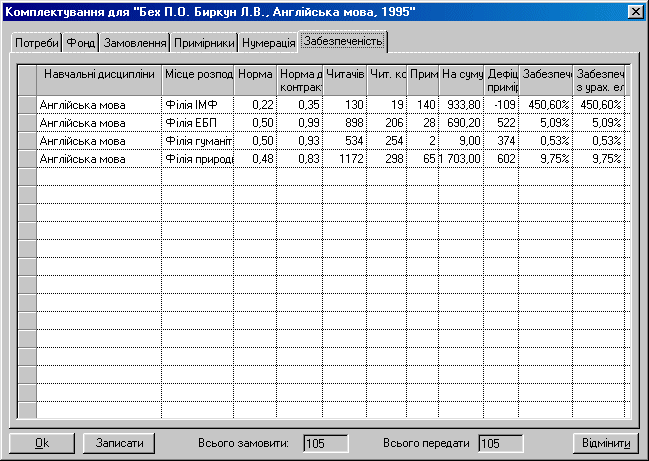Close the Комплектування dialog window

click(x=635, y=12)
